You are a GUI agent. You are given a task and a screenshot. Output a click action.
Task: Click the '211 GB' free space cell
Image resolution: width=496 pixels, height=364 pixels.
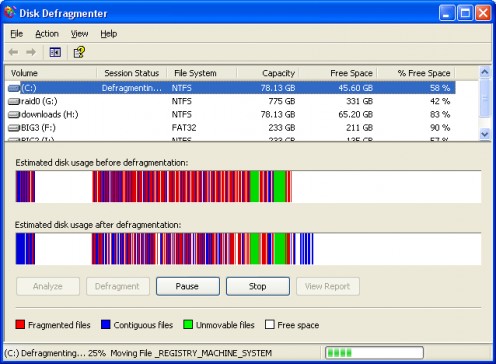(359, 128)
